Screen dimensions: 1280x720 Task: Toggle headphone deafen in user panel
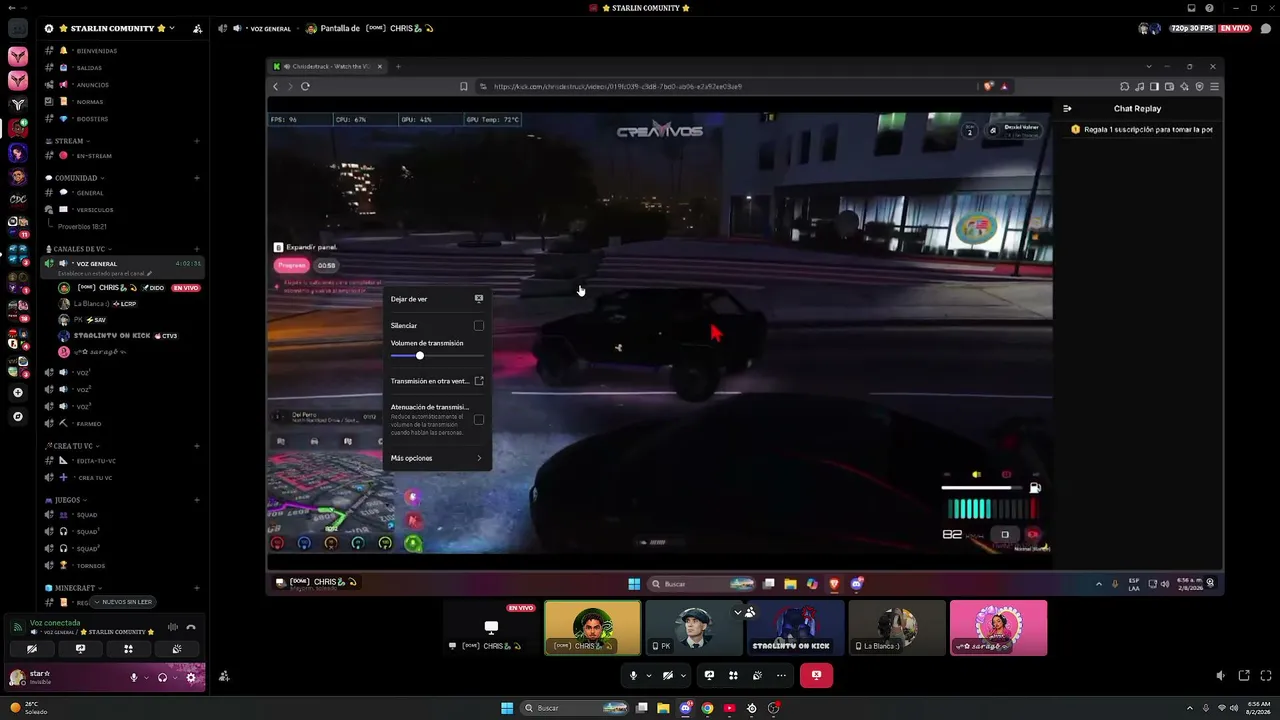click(162, 677)
